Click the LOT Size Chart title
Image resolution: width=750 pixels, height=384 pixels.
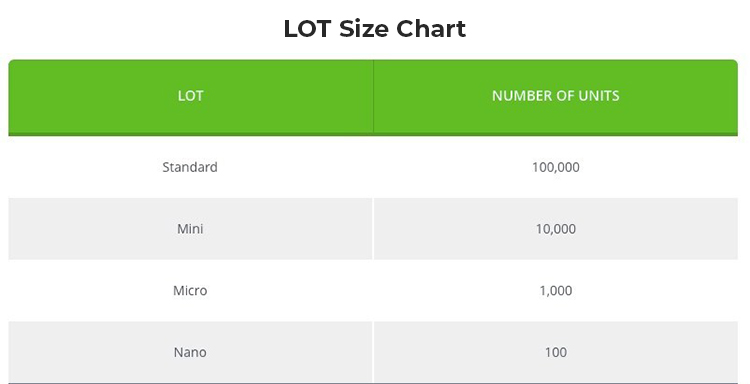click(375, 29)
